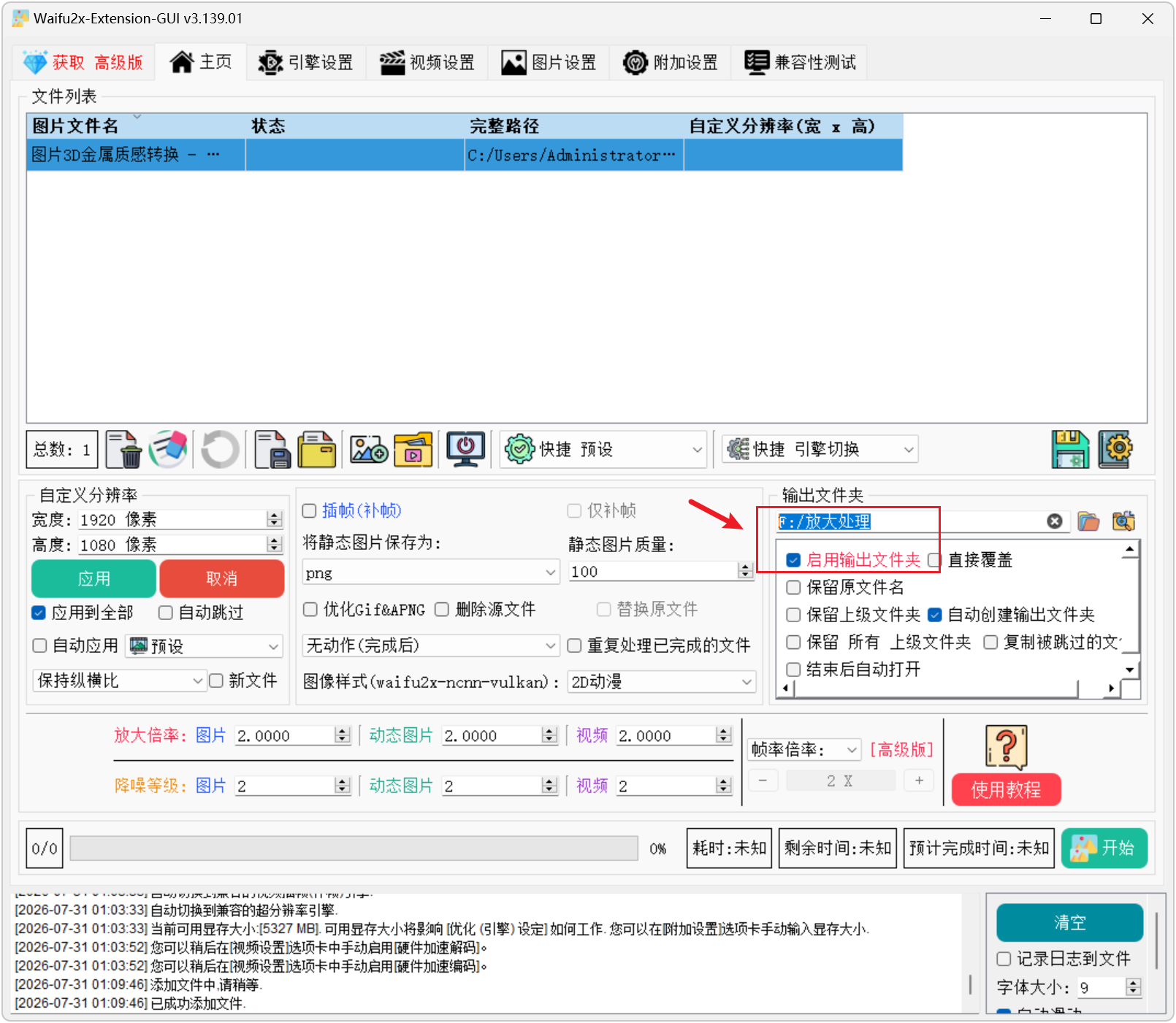Click the 清空 log clear button
1176x1023 pixels.
[1070, 923]
